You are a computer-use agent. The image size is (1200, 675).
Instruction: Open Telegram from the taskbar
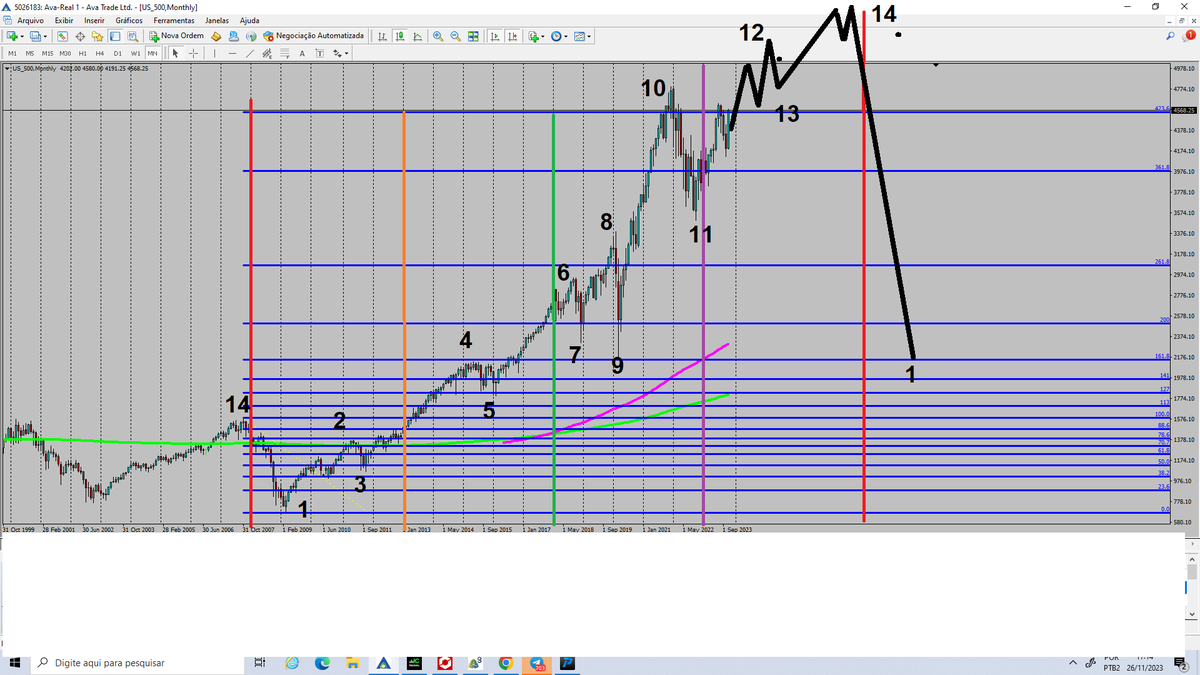tap(537, 663)
